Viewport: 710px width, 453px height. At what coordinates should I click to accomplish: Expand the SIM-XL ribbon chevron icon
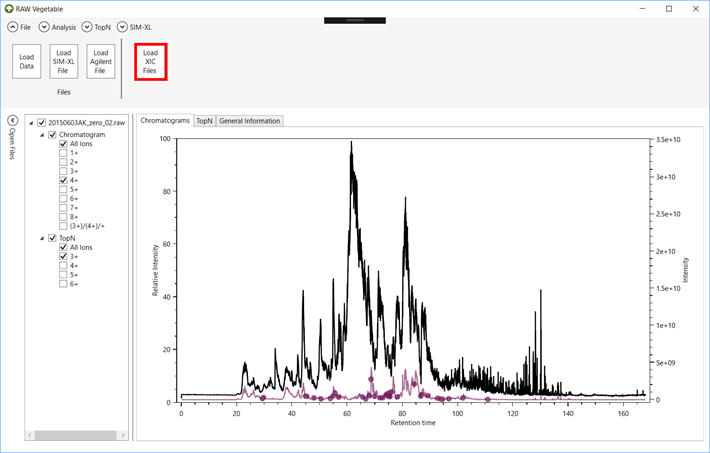(x=122, y=27)
